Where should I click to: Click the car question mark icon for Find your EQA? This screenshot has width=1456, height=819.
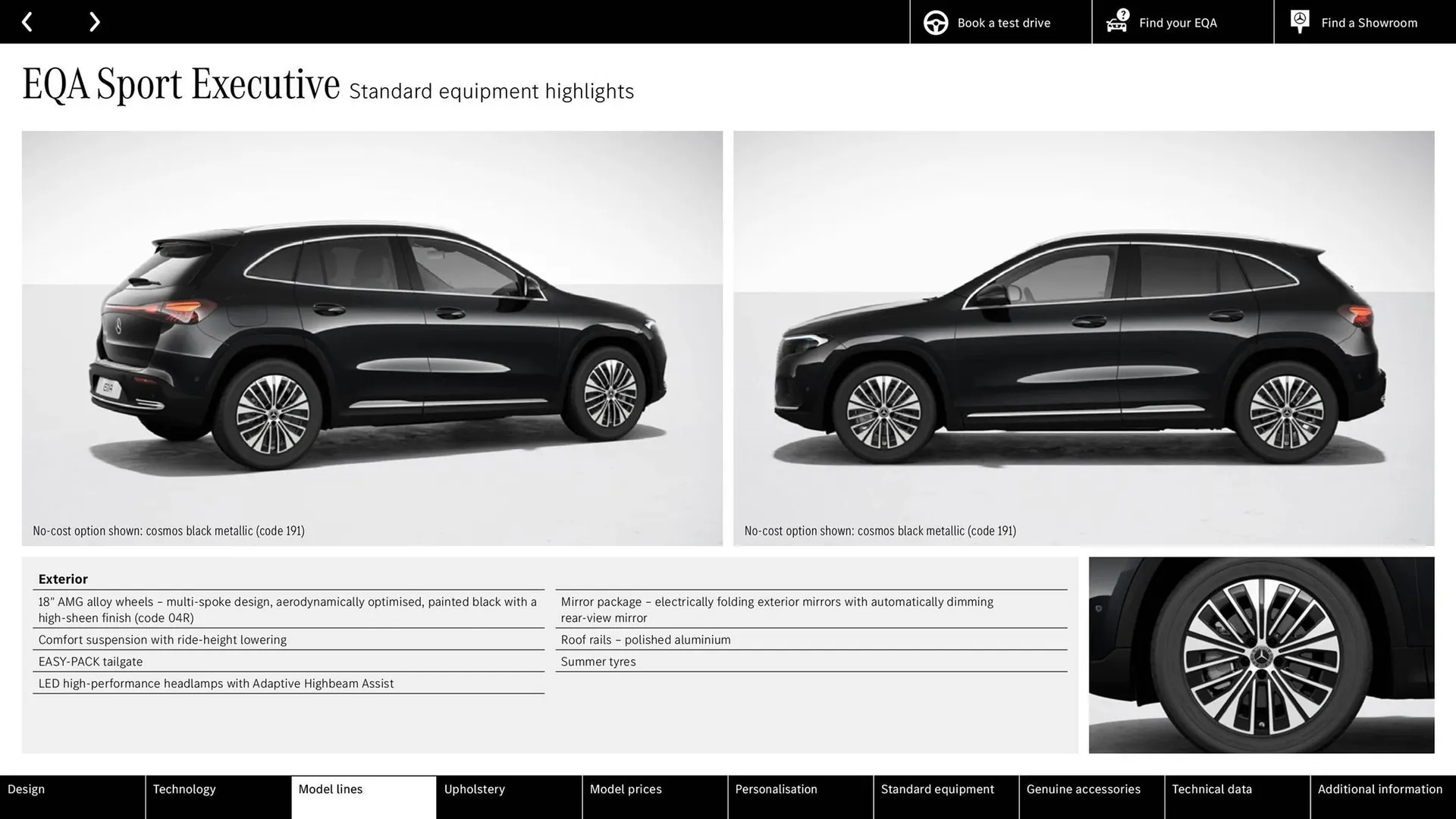(x=1116, y=22)
